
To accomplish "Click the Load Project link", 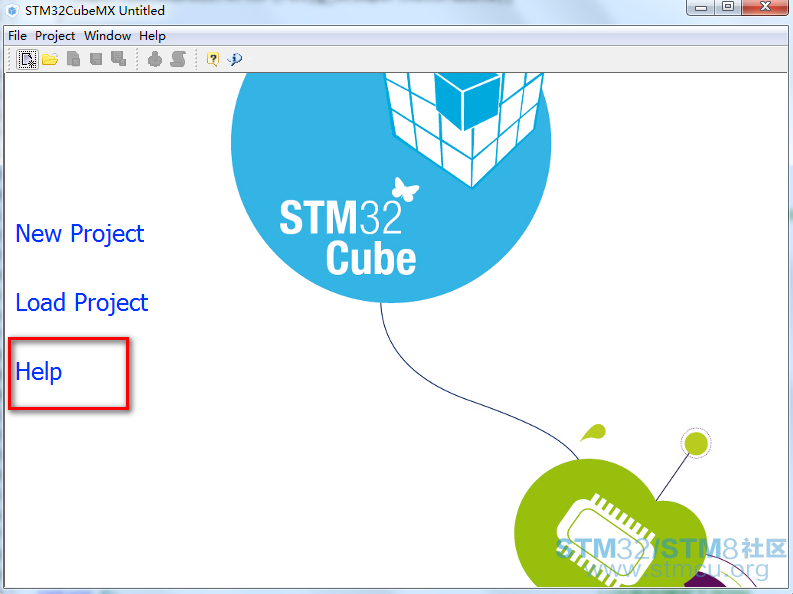I will 82,303.
